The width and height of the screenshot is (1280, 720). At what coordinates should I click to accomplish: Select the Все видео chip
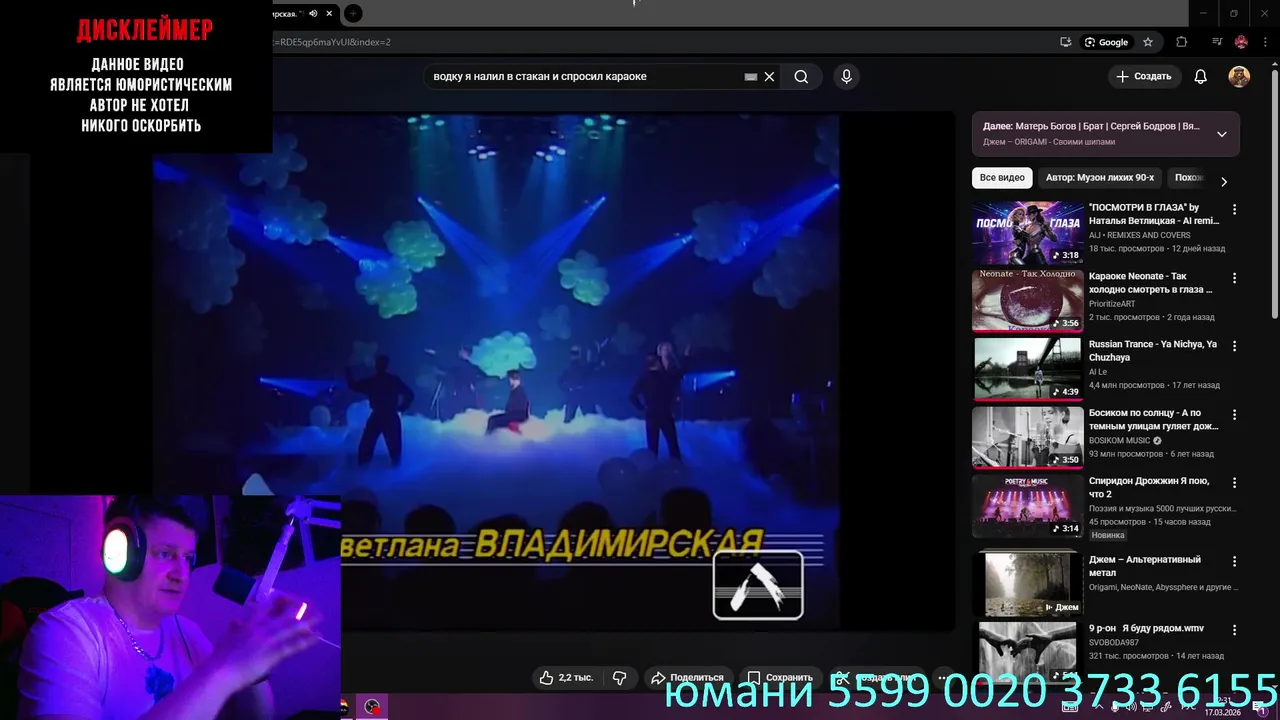[1002, 178]
